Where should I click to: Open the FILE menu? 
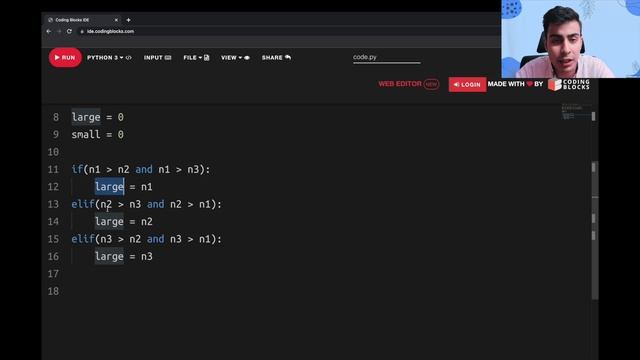click(196, 58)
